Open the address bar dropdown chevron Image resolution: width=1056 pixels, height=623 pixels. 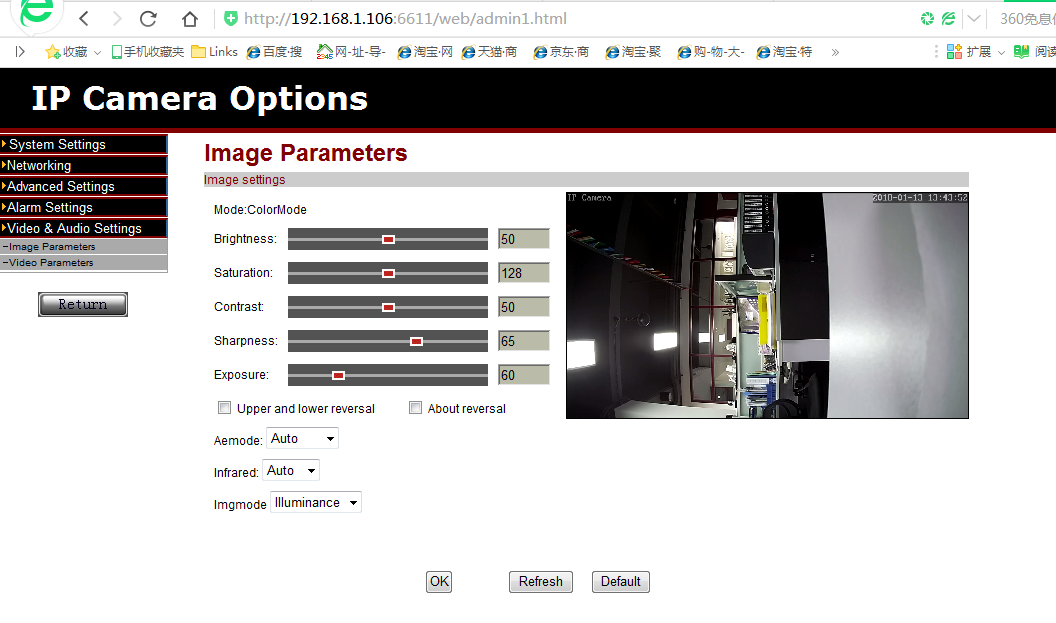[974, 19]
